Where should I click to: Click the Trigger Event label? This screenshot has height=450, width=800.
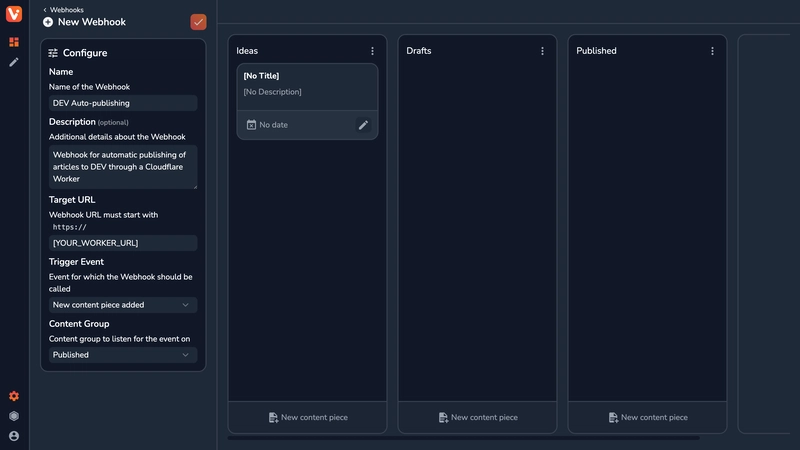(x=76, y=262)
